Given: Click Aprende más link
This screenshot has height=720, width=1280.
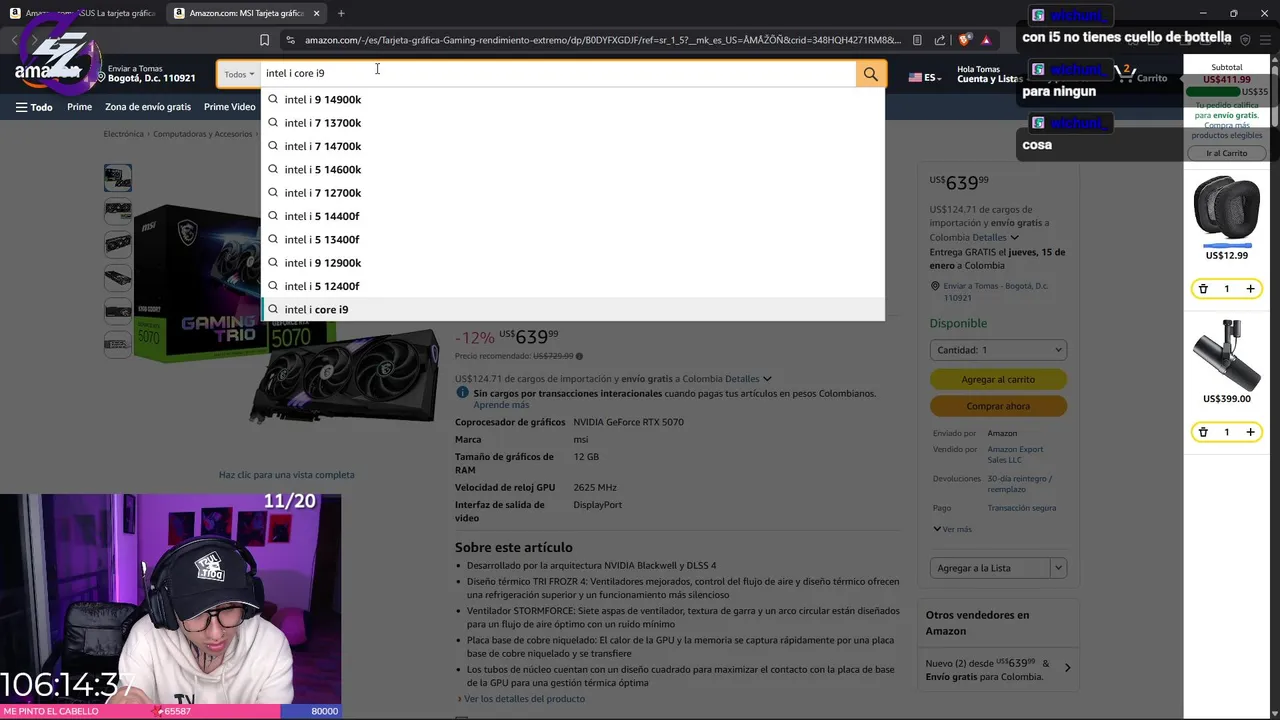Looking at the screenshot, I should tap(501, 405).
